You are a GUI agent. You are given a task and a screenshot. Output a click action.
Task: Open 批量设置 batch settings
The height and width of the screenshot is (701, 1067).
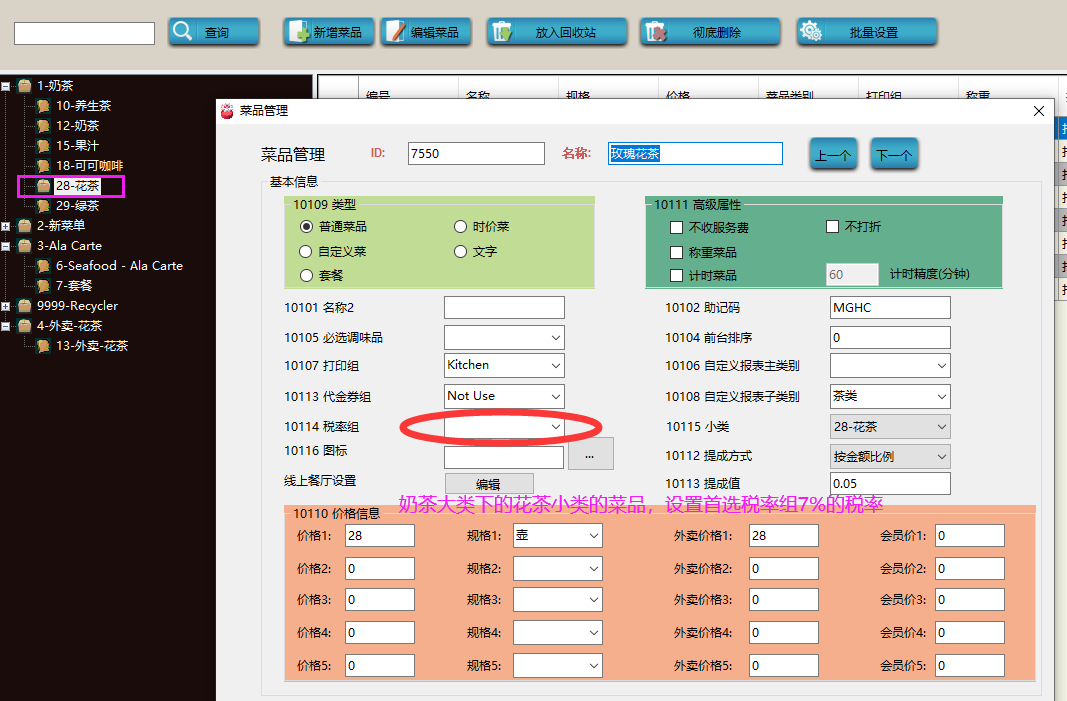point(867,31)
